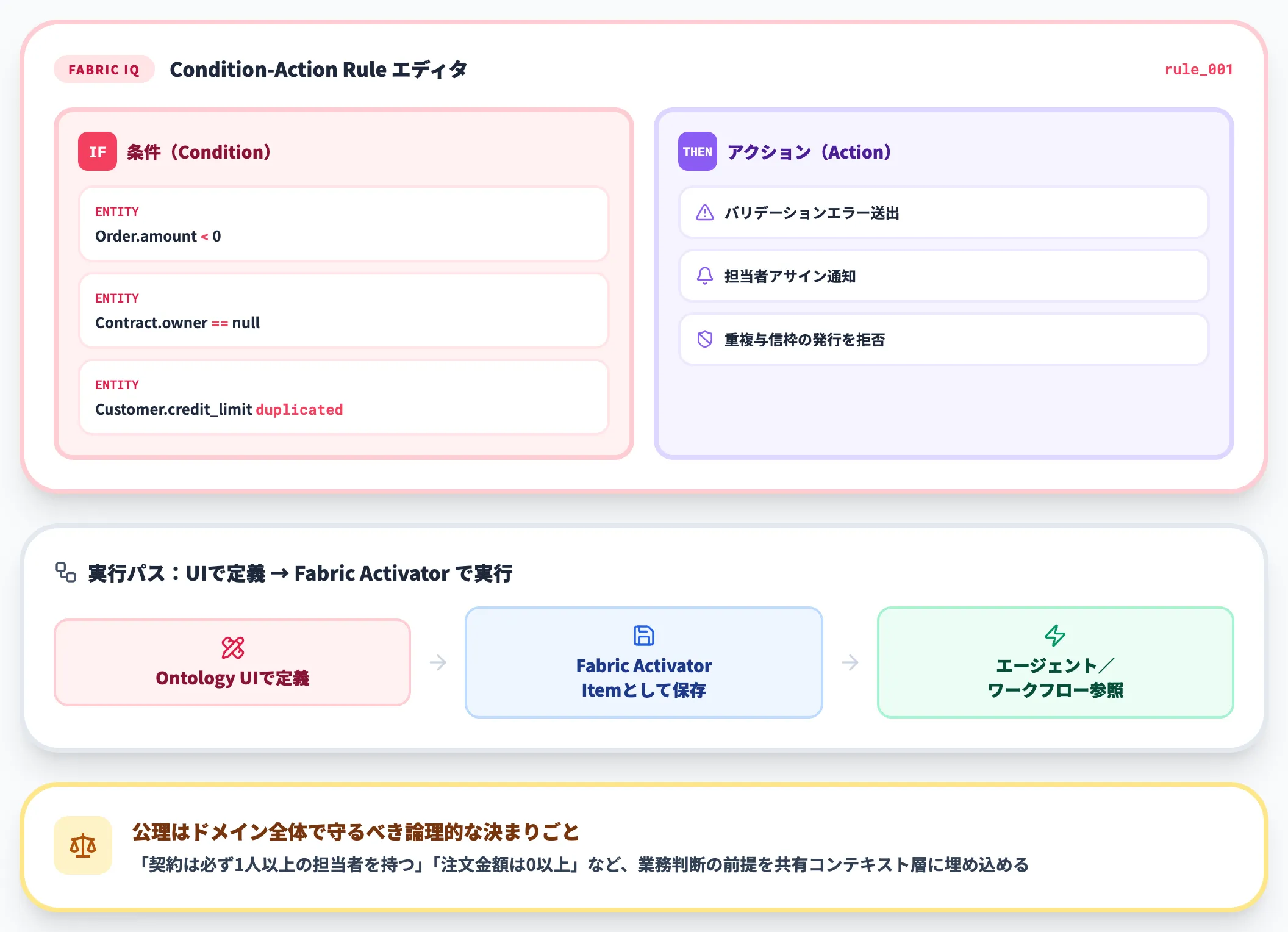This screenshot has height=932, width=1288.
Task: Expand the 担当者アサイン通知 action row
Action: point(944,276)
